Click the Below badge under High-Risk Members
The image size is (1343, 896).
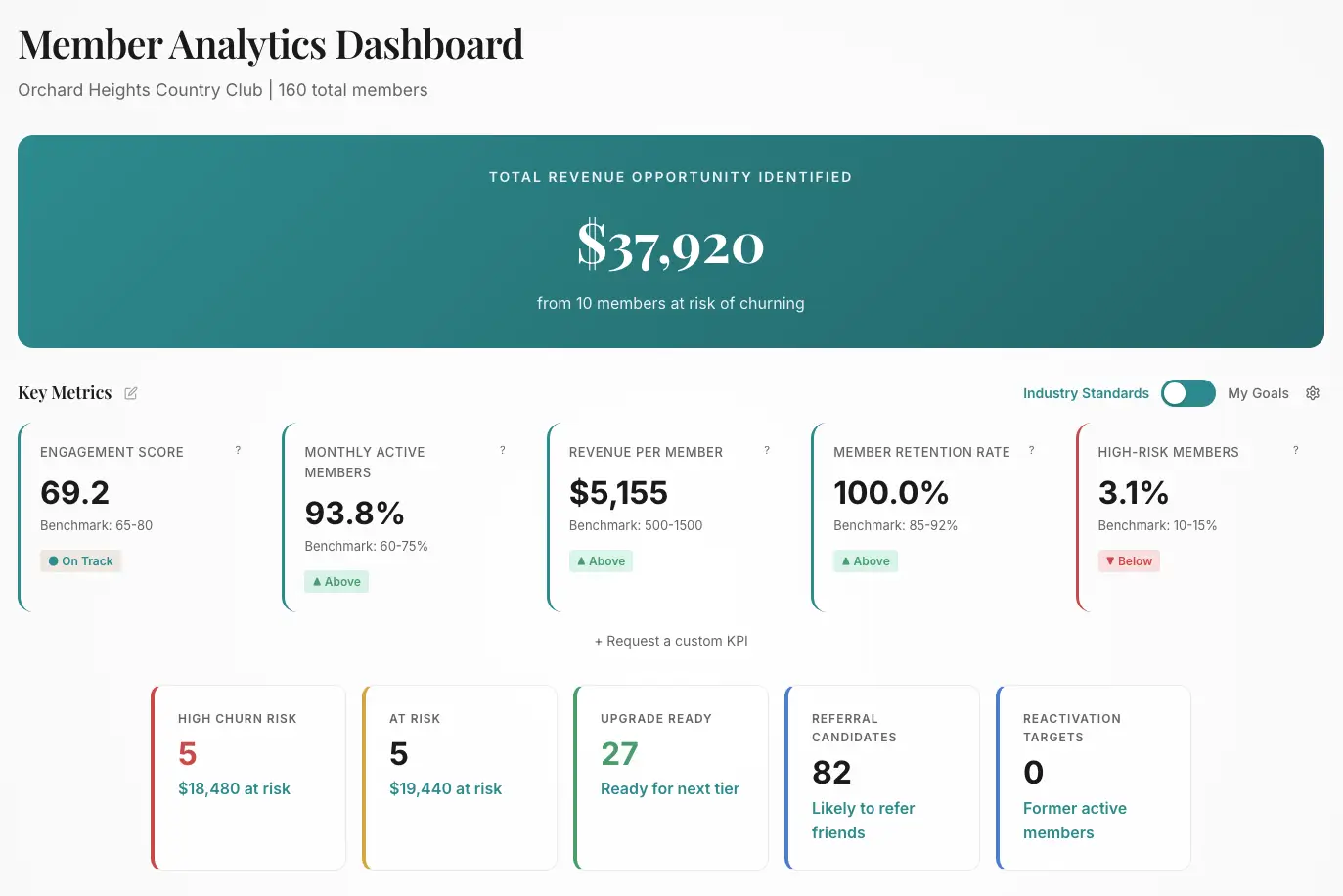[x=1129, y=560]
